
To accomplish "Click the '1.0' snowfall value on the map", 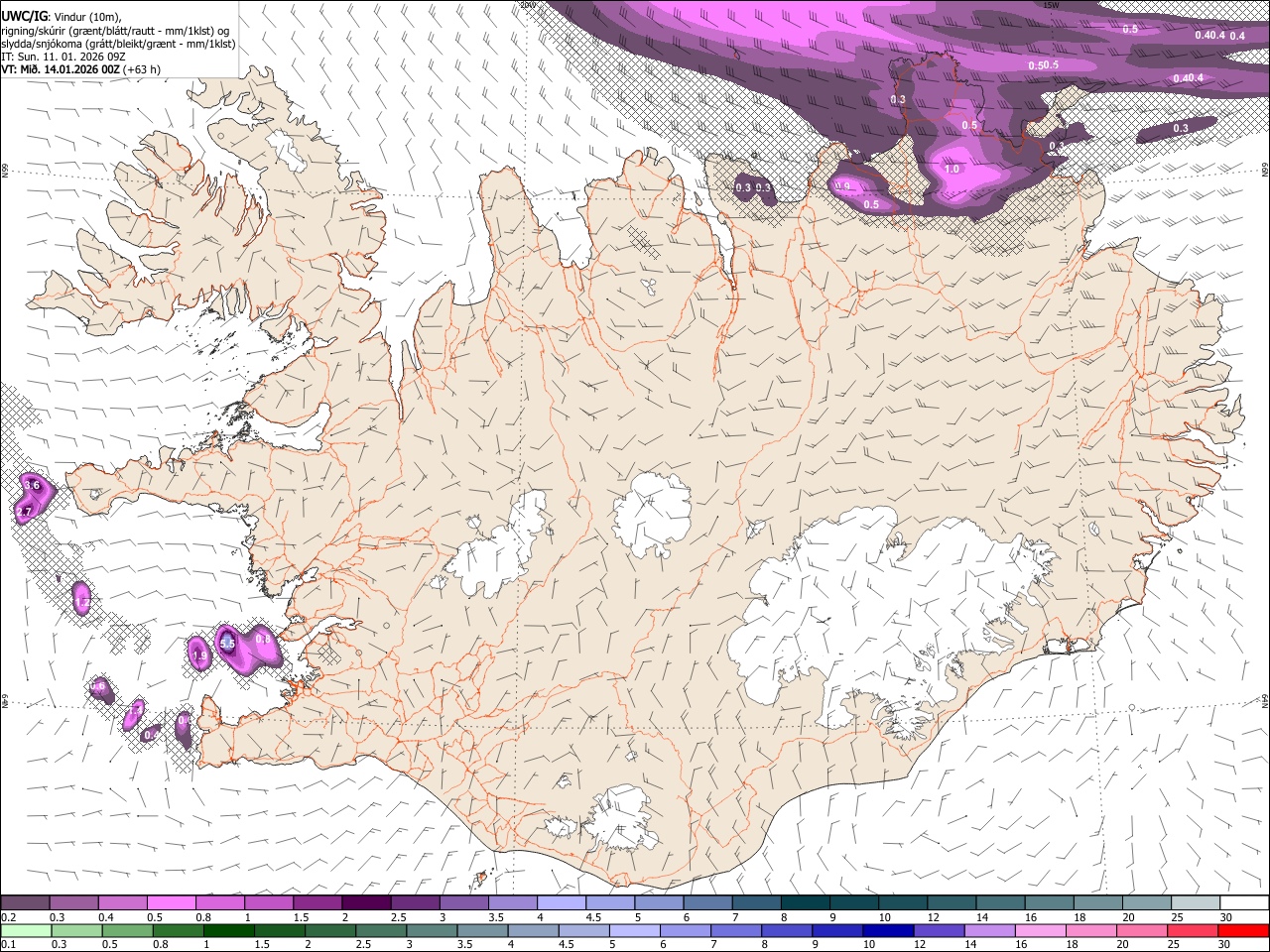I will [952, 169].
